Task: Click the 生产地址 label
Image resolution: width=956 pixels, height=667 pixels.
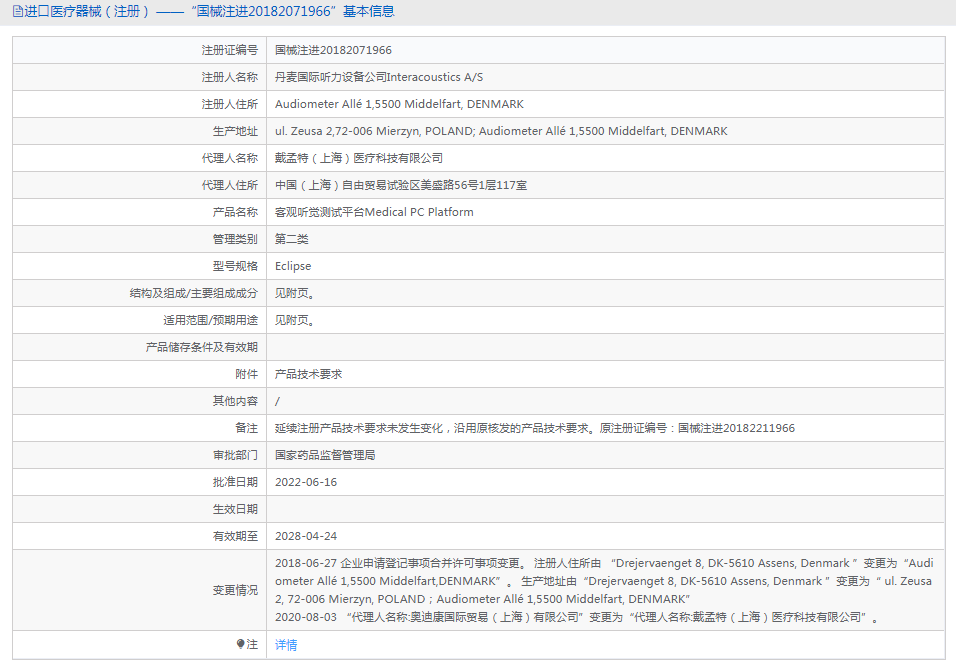Action: click(235, 130)
